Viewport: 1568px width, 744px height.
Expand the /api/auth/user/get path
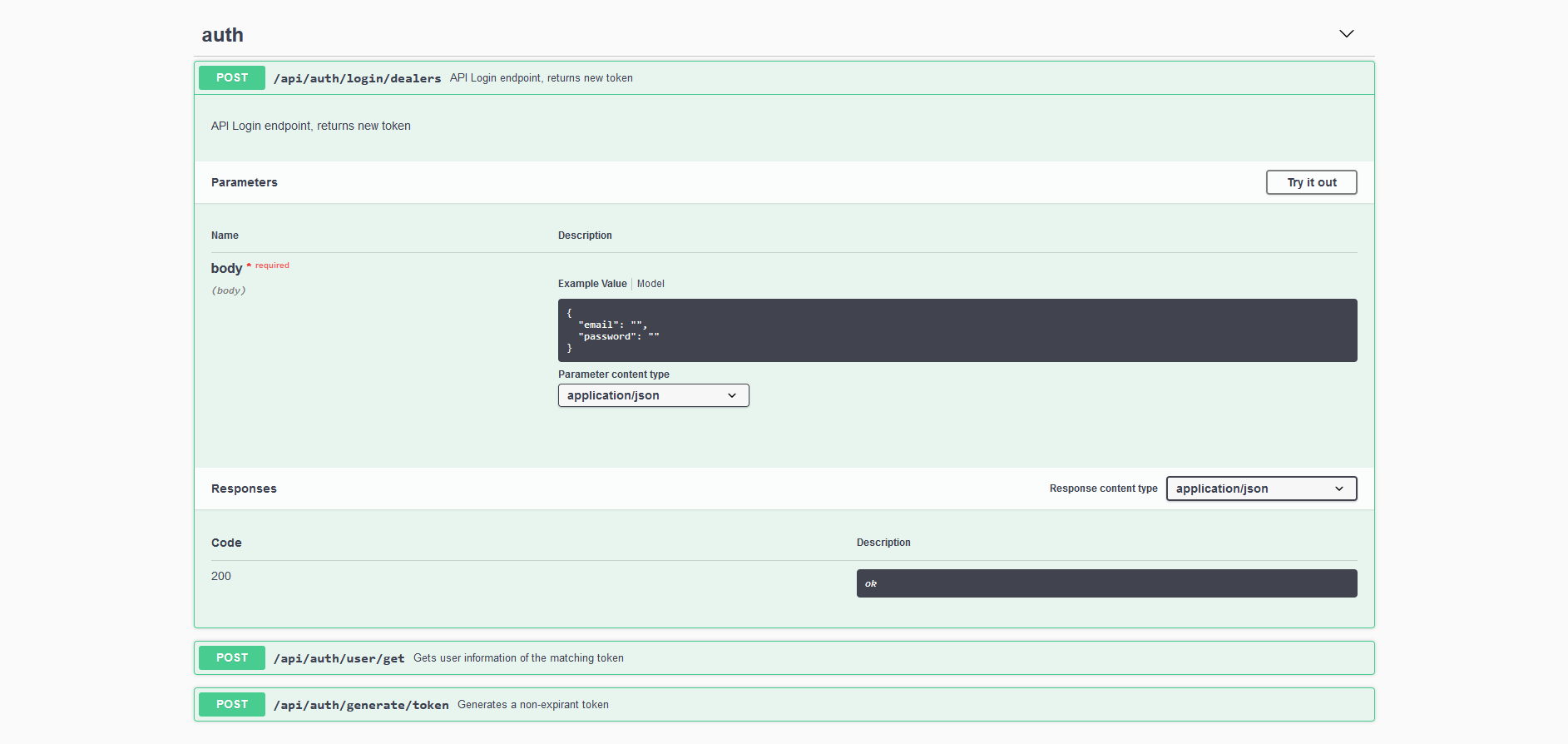pyautogui.click(x=339, y=658)
